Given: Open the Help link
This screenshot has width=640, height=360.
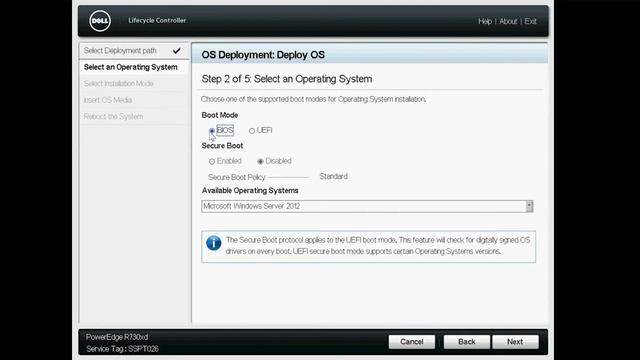Looking at the screenshot, I should (485, 21).
